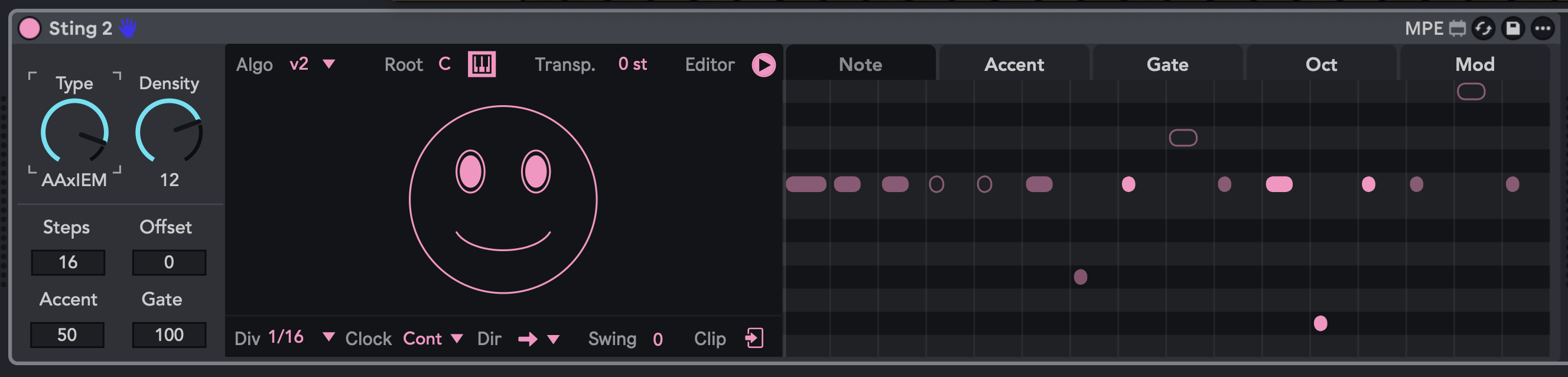This screenshot has width=1568, height=377.
Task: Open the three-dot device options menu
Action: pyautogui.click(x=1543, y=28)
